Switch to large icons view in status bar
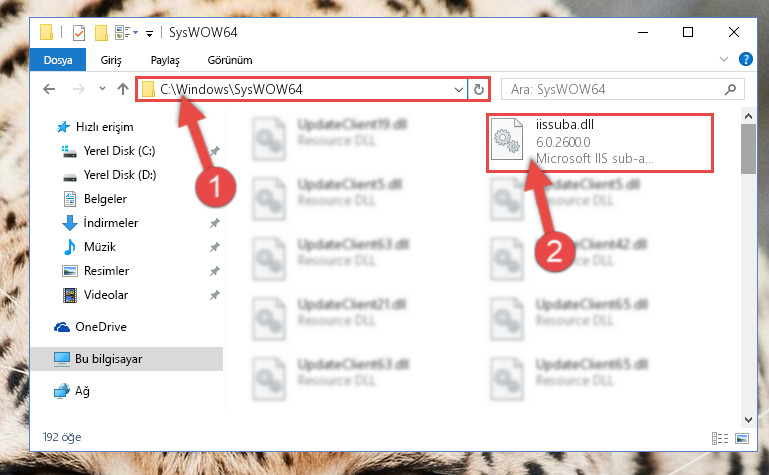769x475 pixels. [x=742, y=438]
